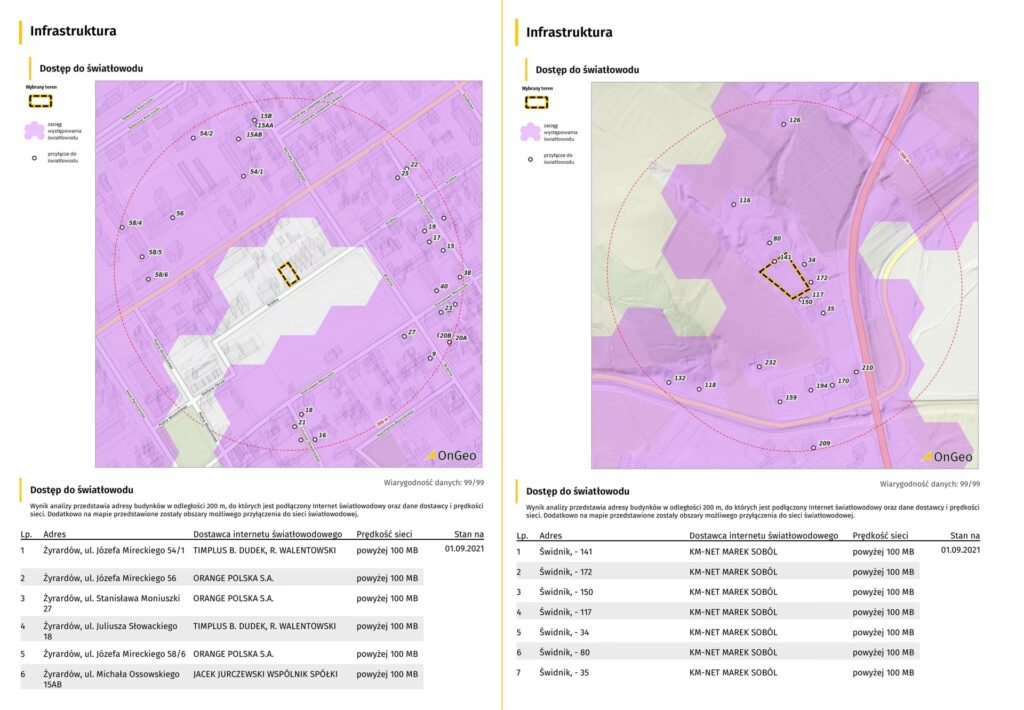Click the purple fiber coverage legend swatch on left page
Viewport: 1024px width, 710px height.
pos(36,130)
